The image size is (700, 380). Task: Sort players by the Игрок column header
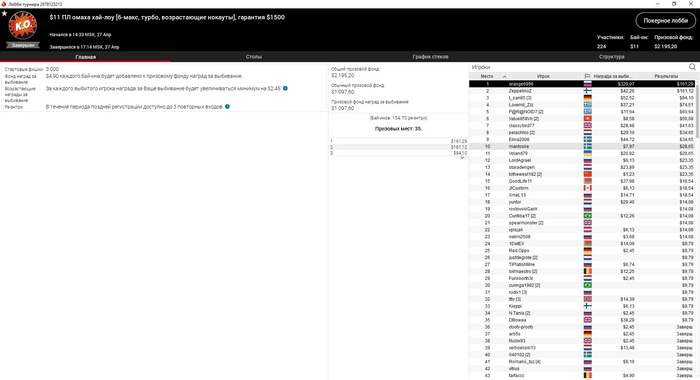point(543,76)
